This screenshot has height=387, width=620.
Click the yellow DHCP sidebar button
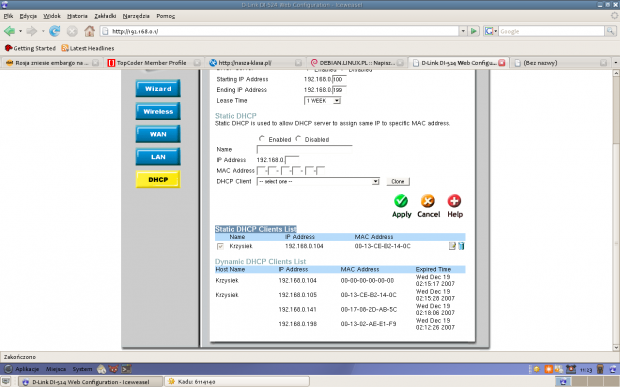click(x=158, y=179)
